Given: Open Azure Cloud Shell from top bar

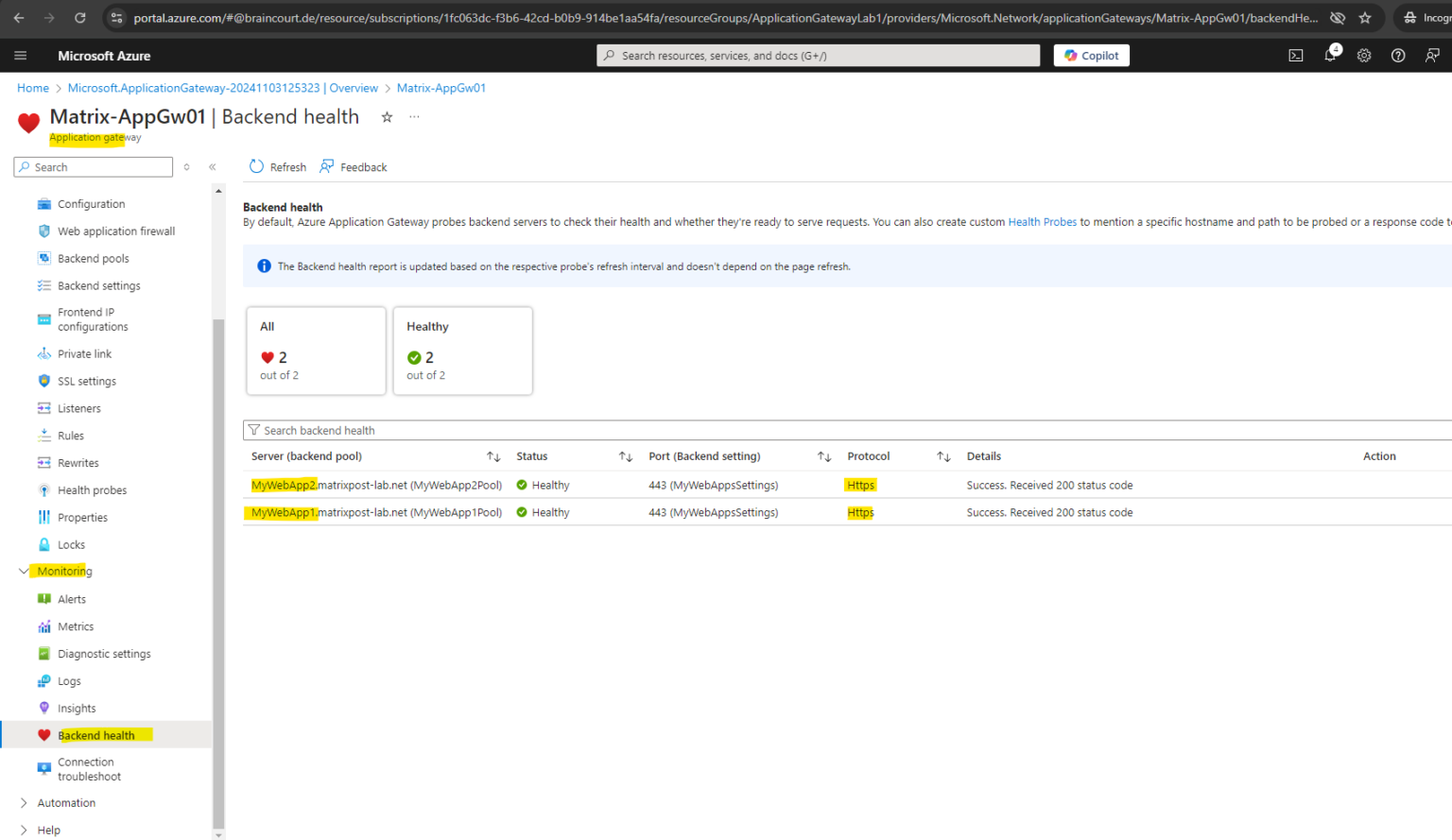Looking at the screenshot, I should click(1296, 55).
